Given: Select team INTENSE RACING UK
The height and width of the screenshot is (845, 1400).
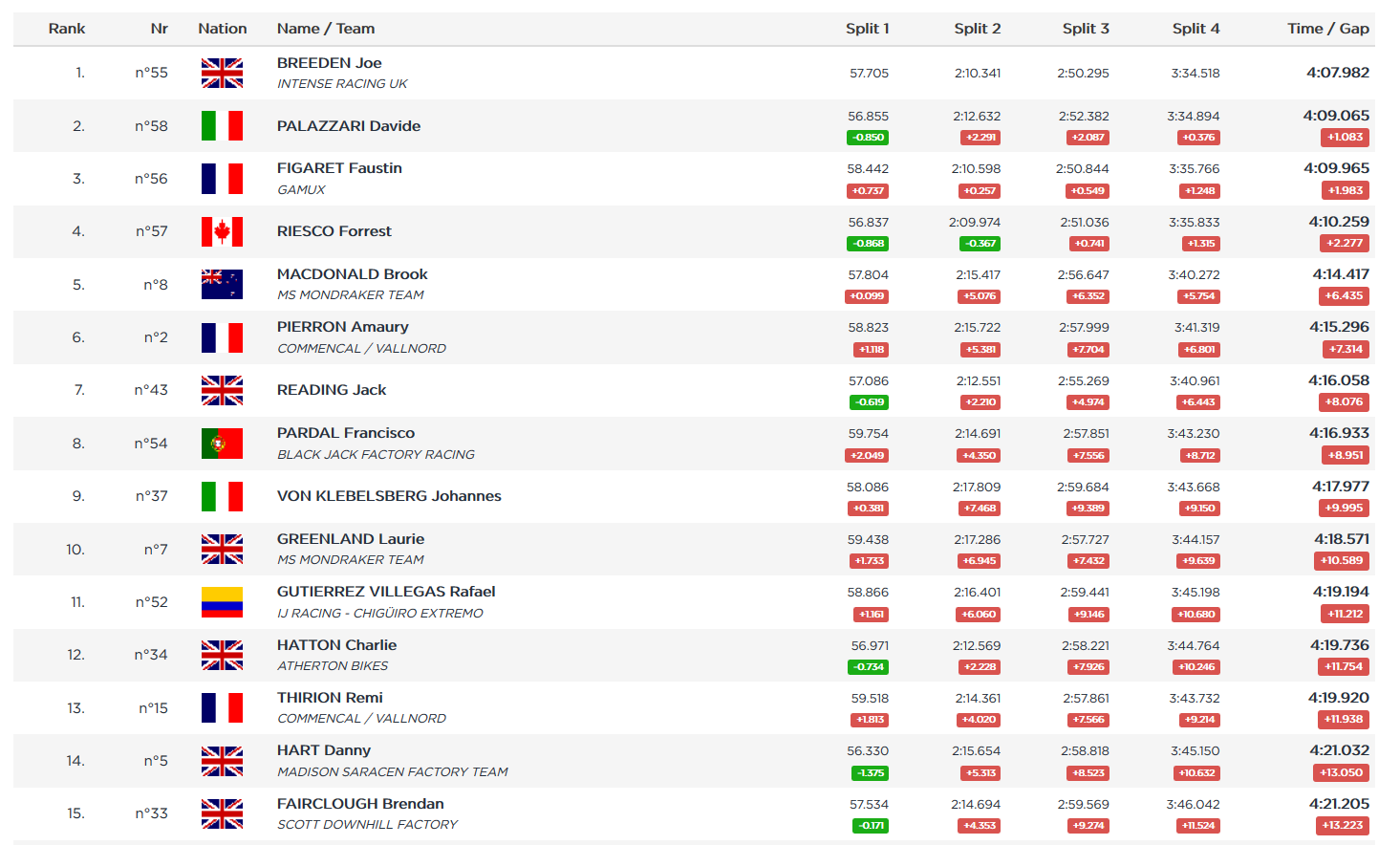Looking at the screenshot, I should coord(342,84).
